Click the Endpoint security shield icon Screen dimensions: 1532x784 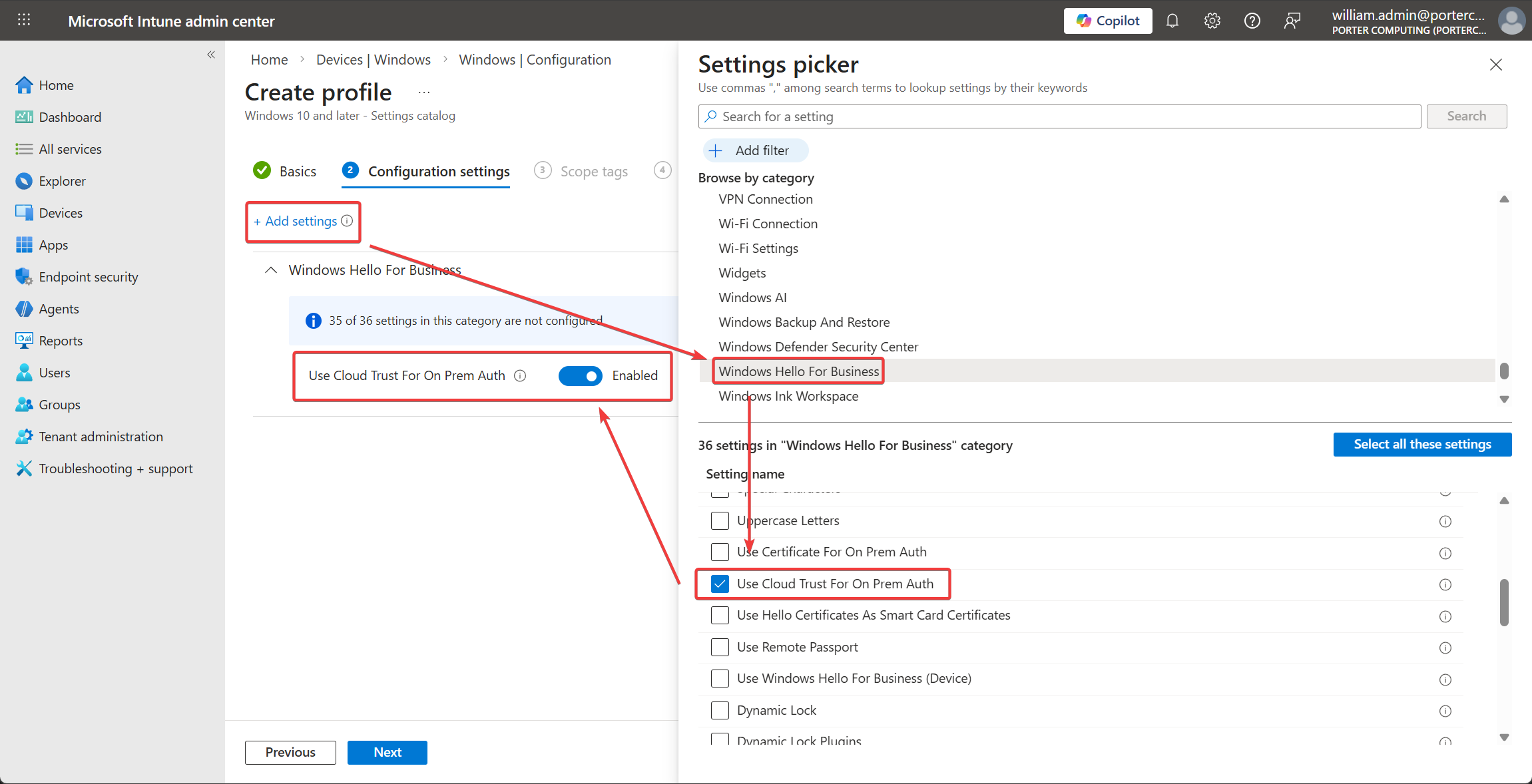(24, 277)
